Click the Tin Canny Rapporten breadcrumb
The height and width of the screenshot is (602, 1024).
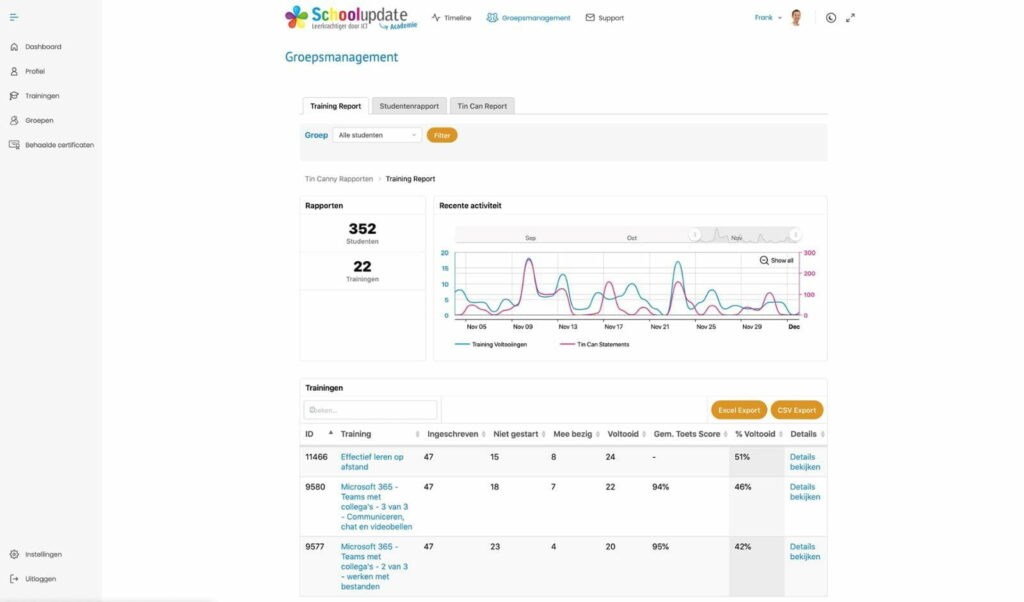[x=339, y=179]
